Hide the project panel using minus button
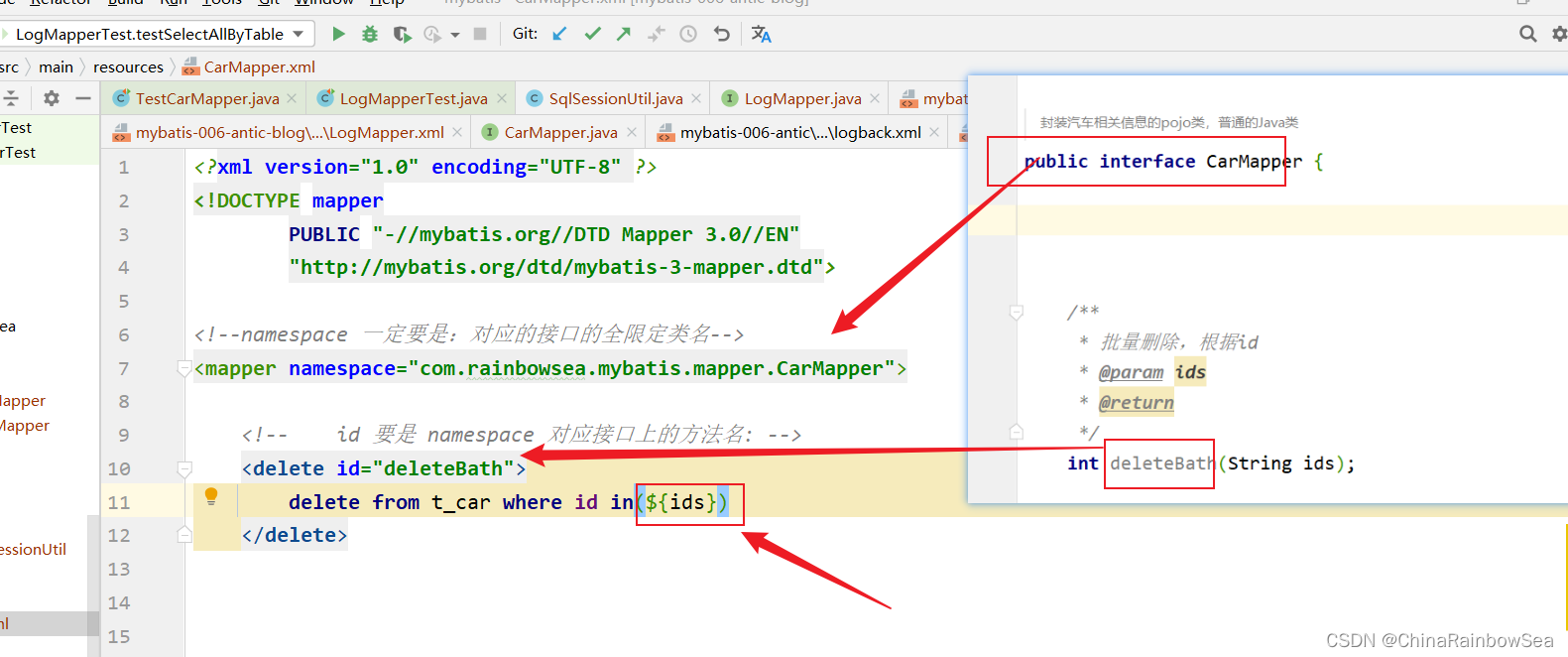Screen dimensions: 1568x657 [x=83, y=97]
